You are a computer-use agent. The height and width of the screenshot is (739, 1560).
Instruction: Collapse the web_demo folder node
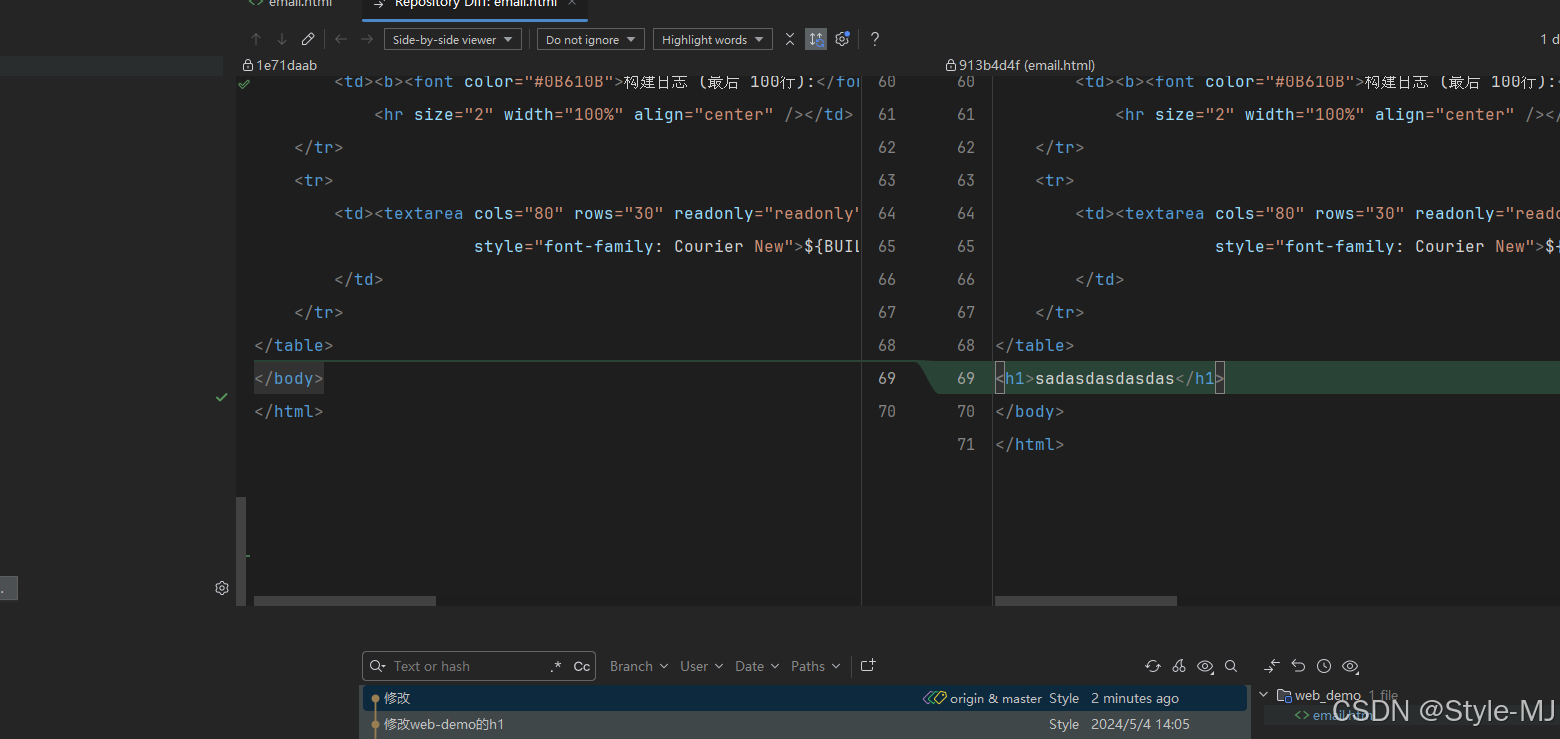tap(1264, 695)
